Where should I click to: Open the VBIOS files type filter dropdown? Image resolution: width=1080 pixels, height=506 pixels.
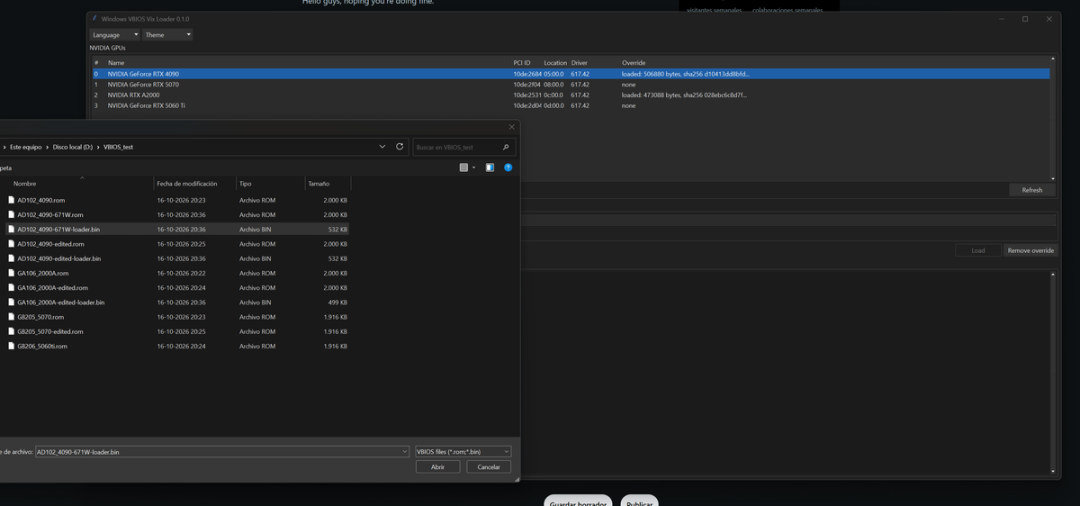pyautogui.click(x=463, y=452)
